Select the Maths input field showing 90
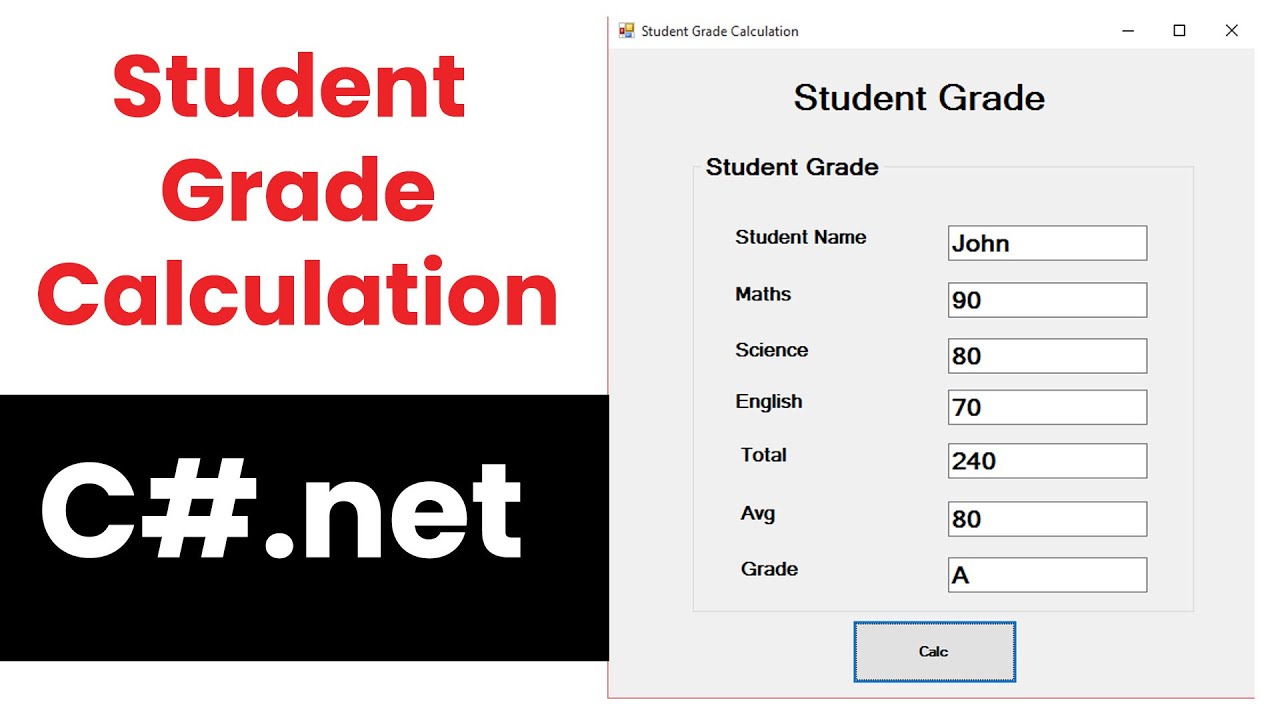The image size is (1280, 720). click(1047, 300)
